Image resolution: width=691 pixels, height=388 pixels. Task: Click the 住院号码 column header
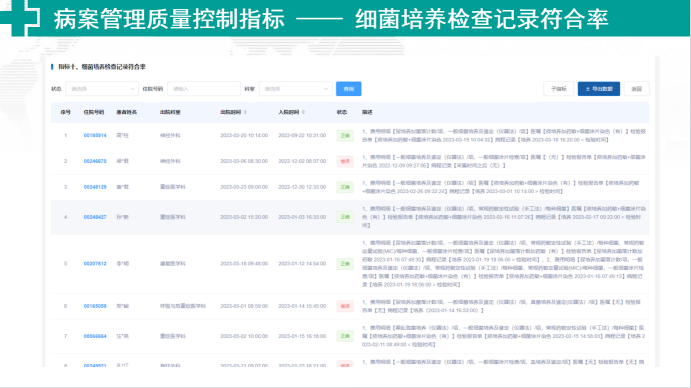[x=94, y=112]
